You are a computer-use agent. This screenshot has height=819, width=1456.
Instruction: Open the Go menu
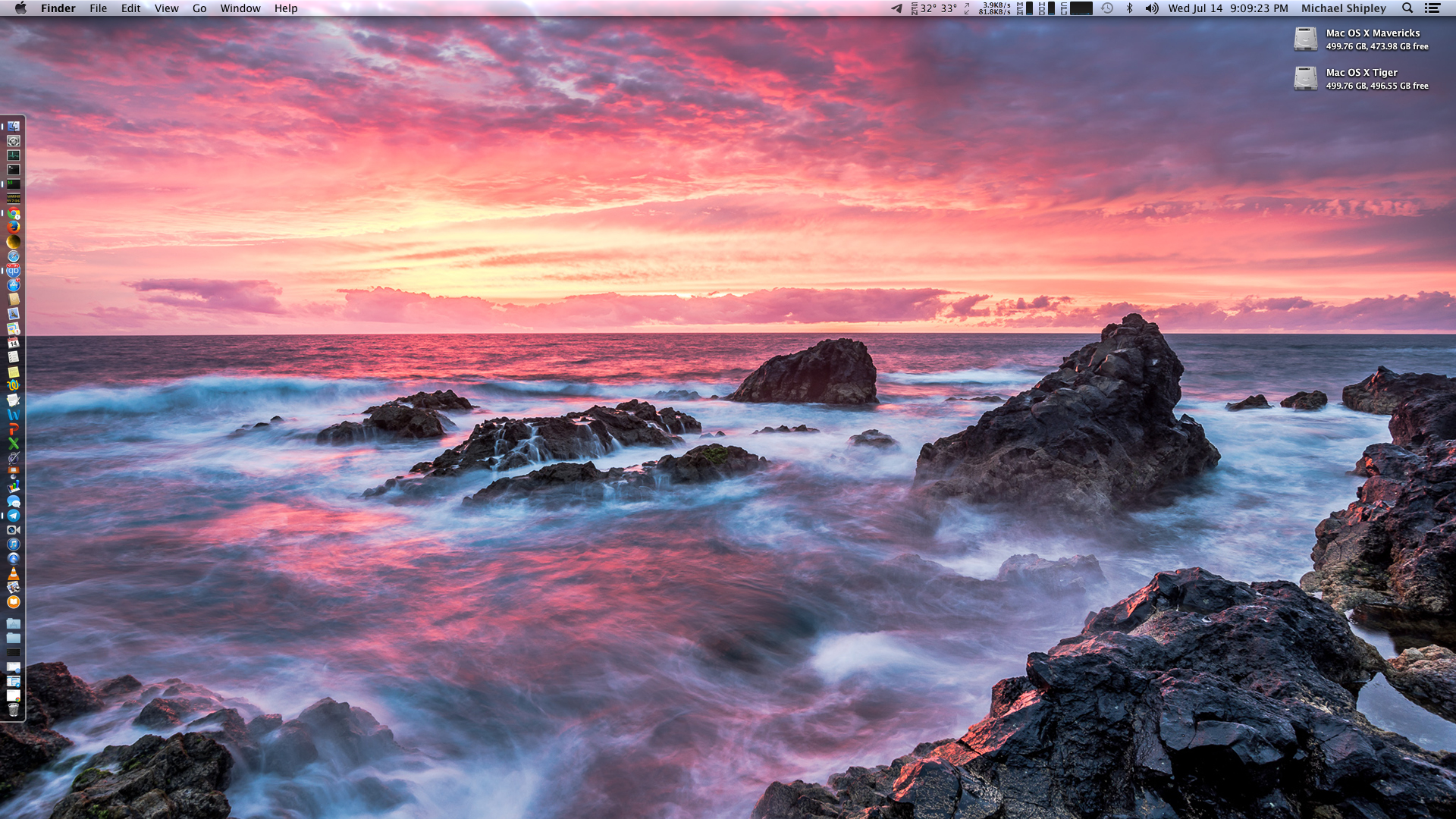(x=199, y=8)
